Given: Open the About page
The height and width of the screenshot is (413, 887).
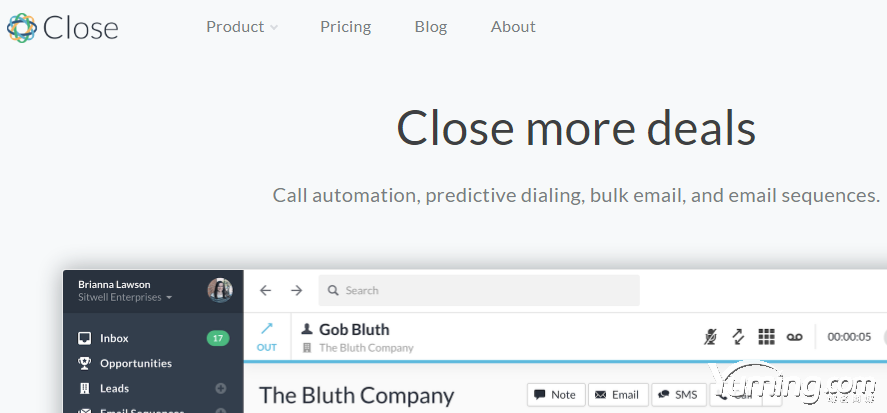Looking at the screenshot, I should click(x=513, y=27).
